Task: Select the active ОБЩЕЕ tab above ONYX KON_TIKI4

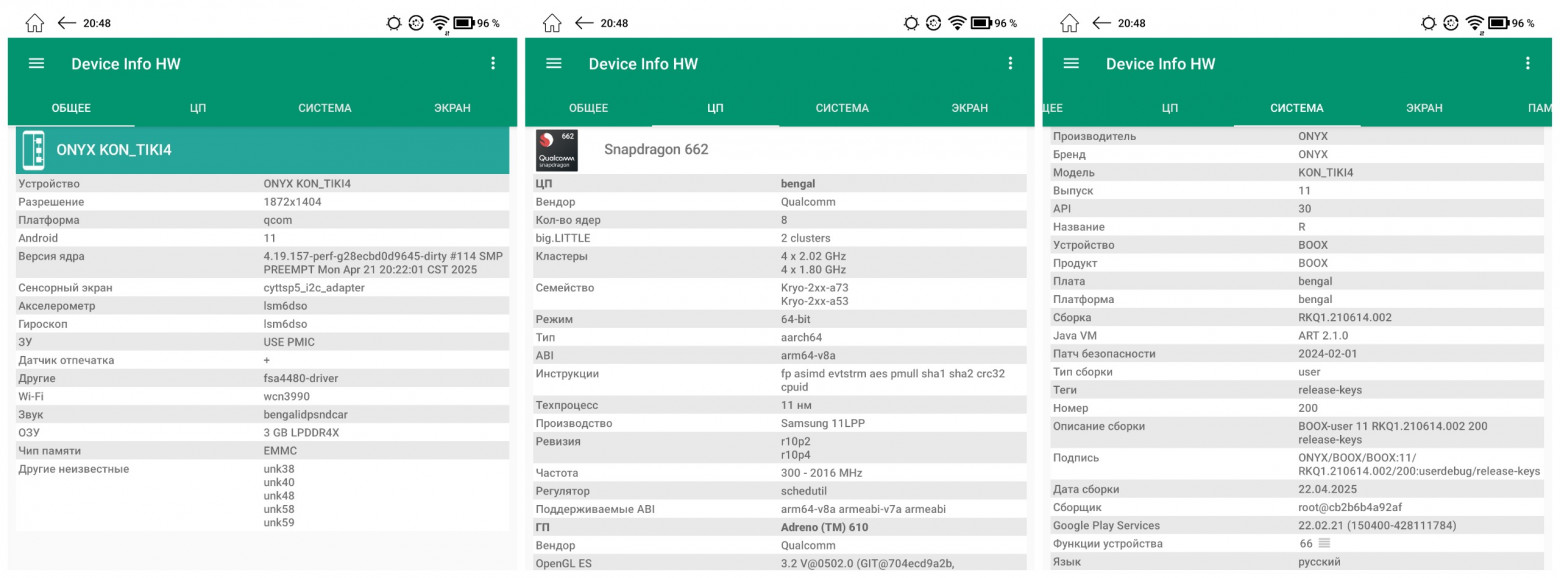Action: coord(71,108)
